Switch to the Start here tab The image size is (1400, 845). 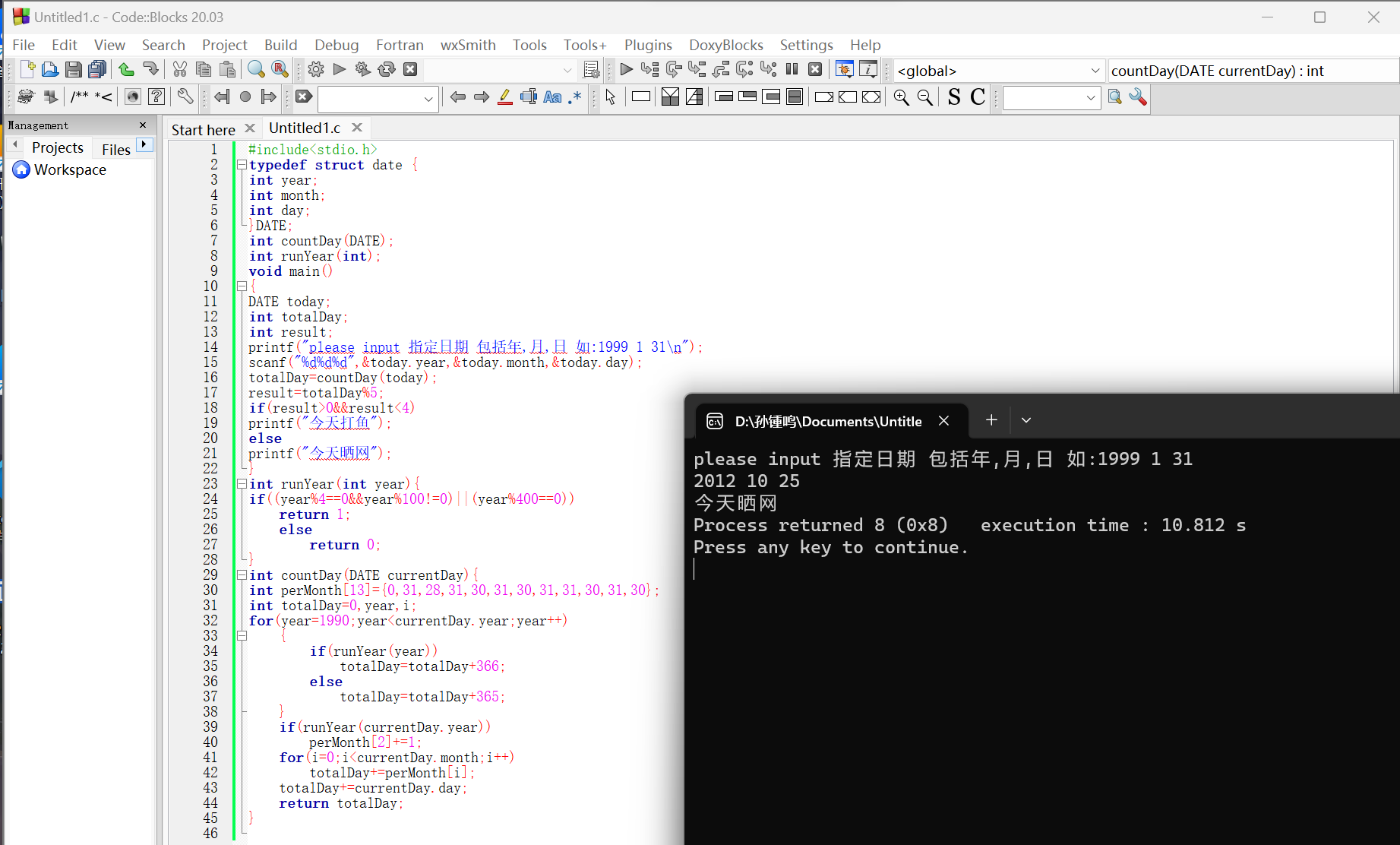(204, 130)
